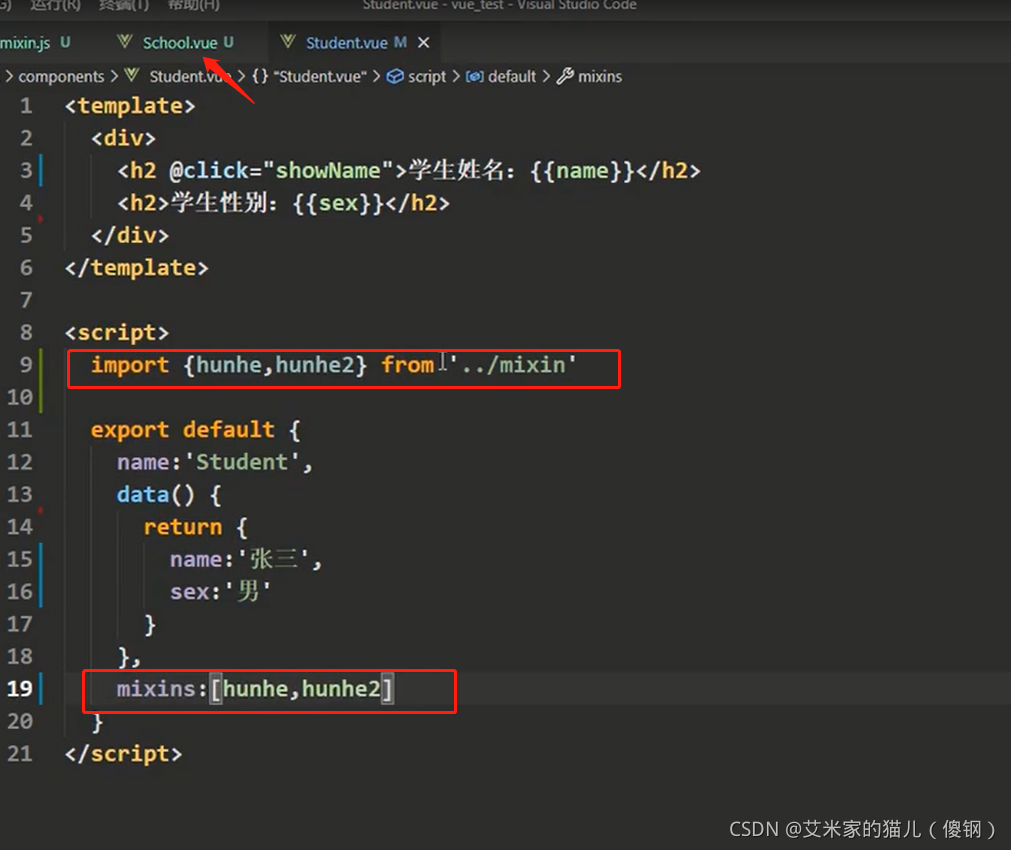Viewport: 1011px width, 850px height.
Task: Open the mixins breadcrumb
Action: (x=600, y=76)
